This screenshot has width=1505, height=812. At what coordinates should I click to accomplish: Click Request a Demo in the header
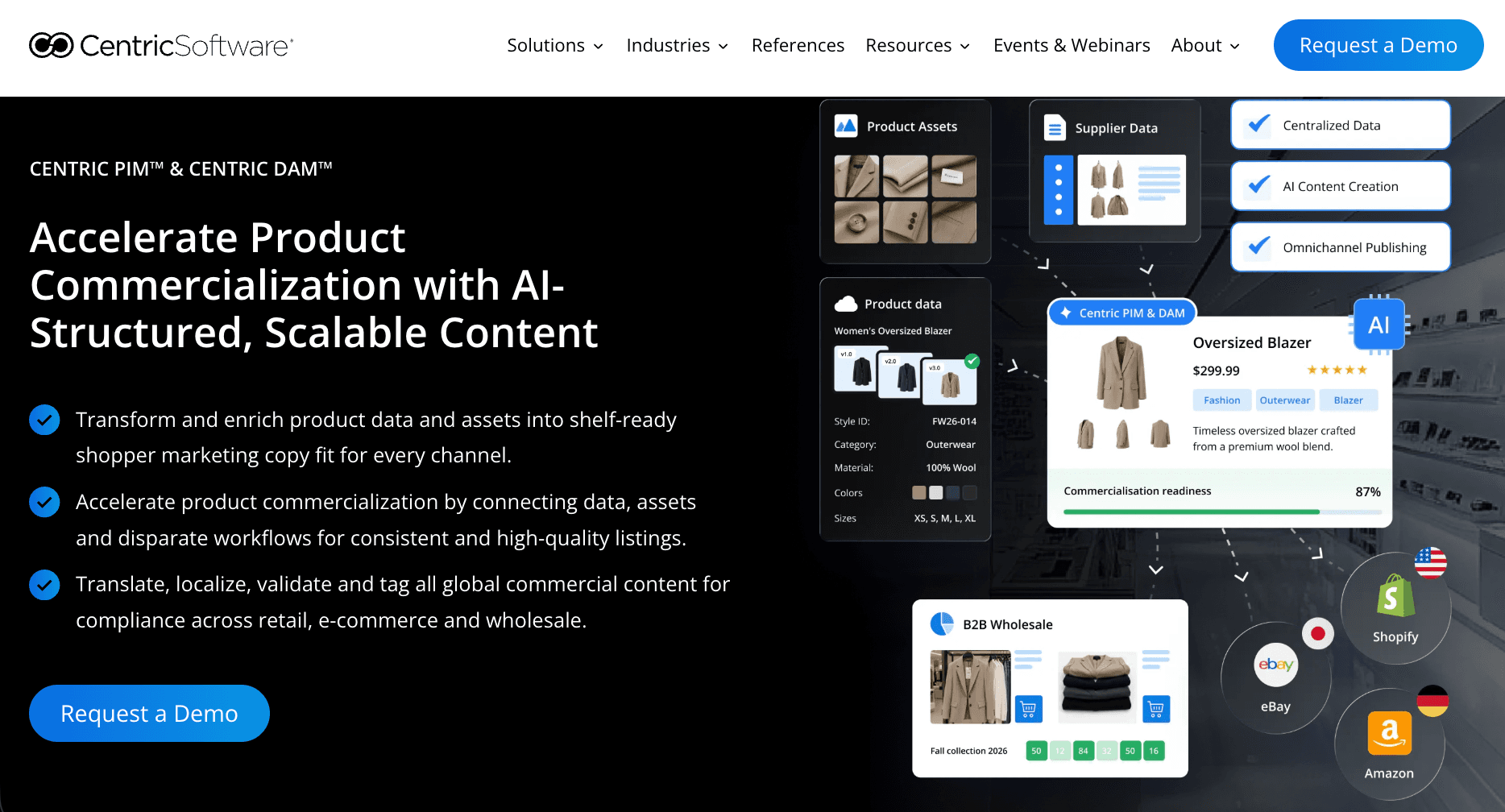click(x=1379, y=45)
